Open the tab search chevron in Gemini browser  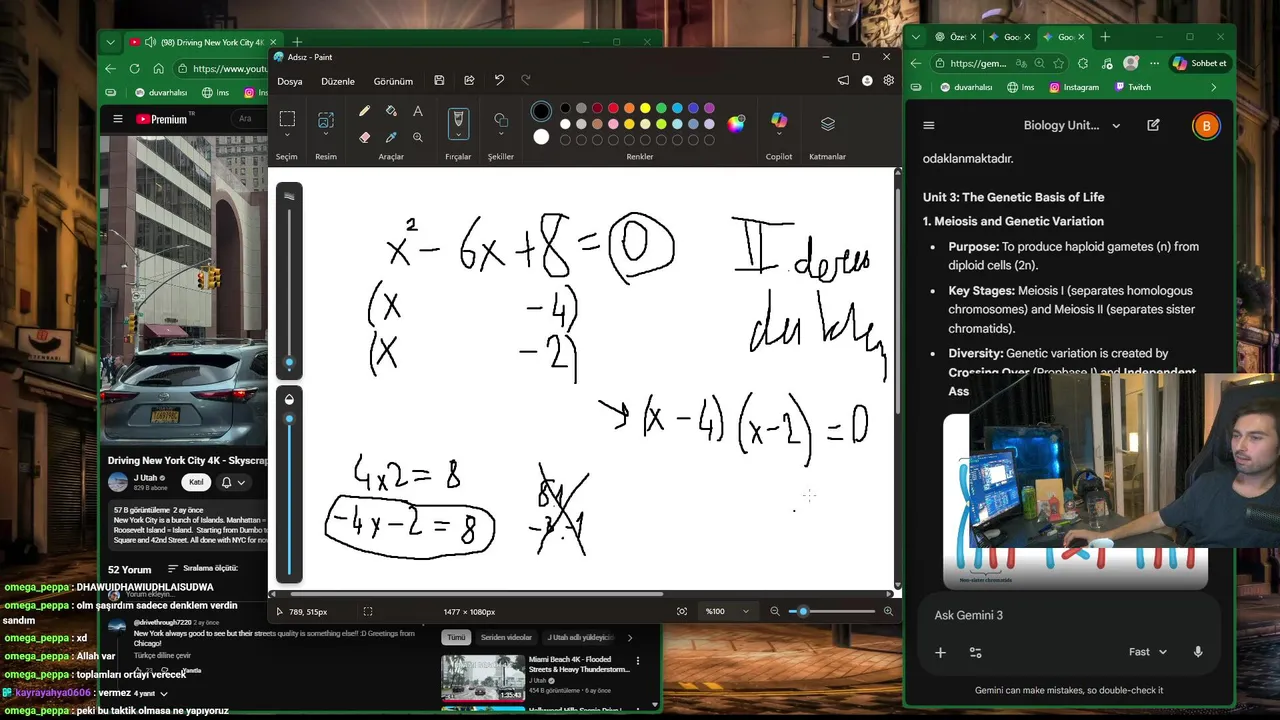(x=915, y=37)
